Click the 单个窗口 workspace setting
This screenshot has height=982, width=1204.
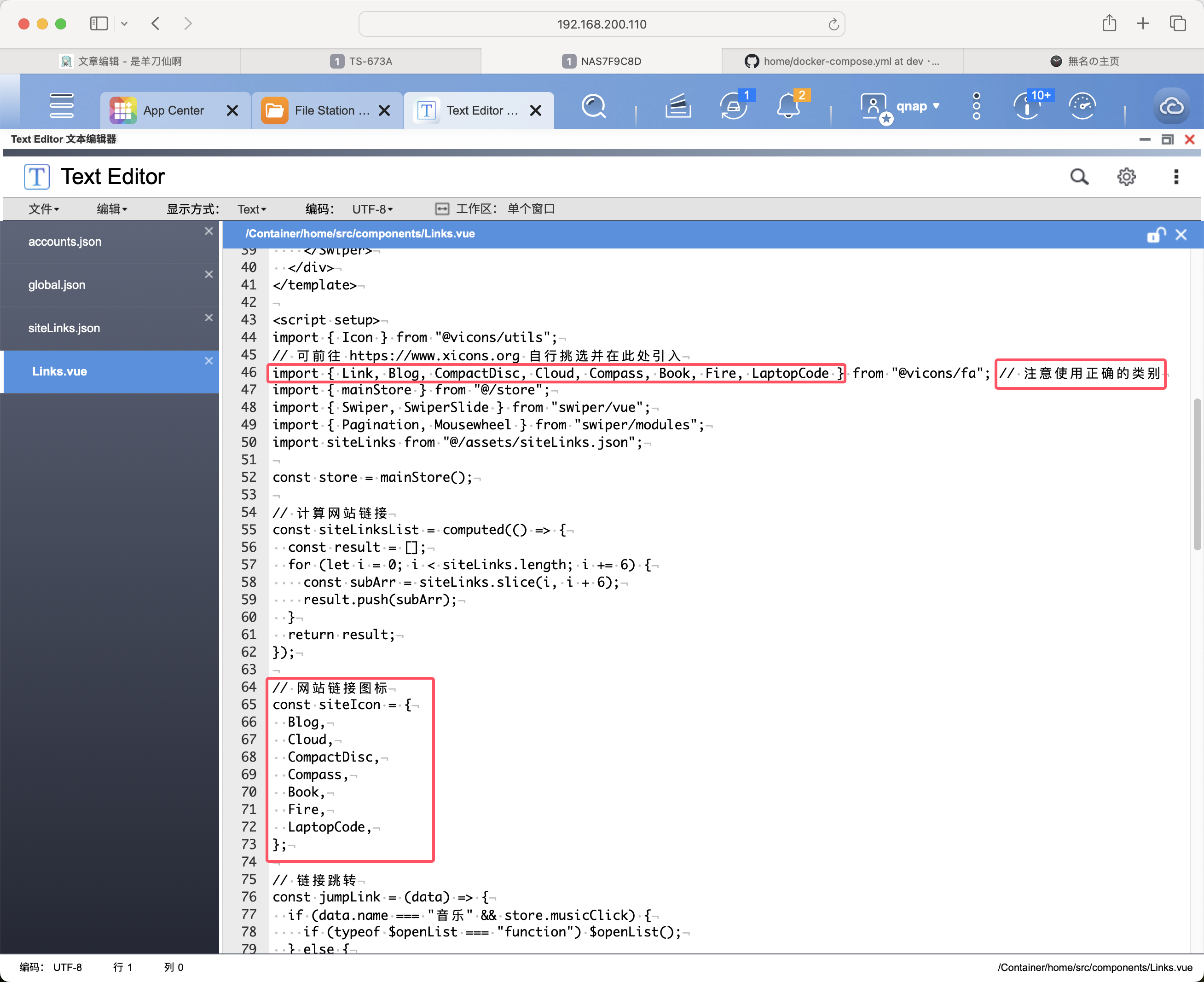click(x=531, y=209)
